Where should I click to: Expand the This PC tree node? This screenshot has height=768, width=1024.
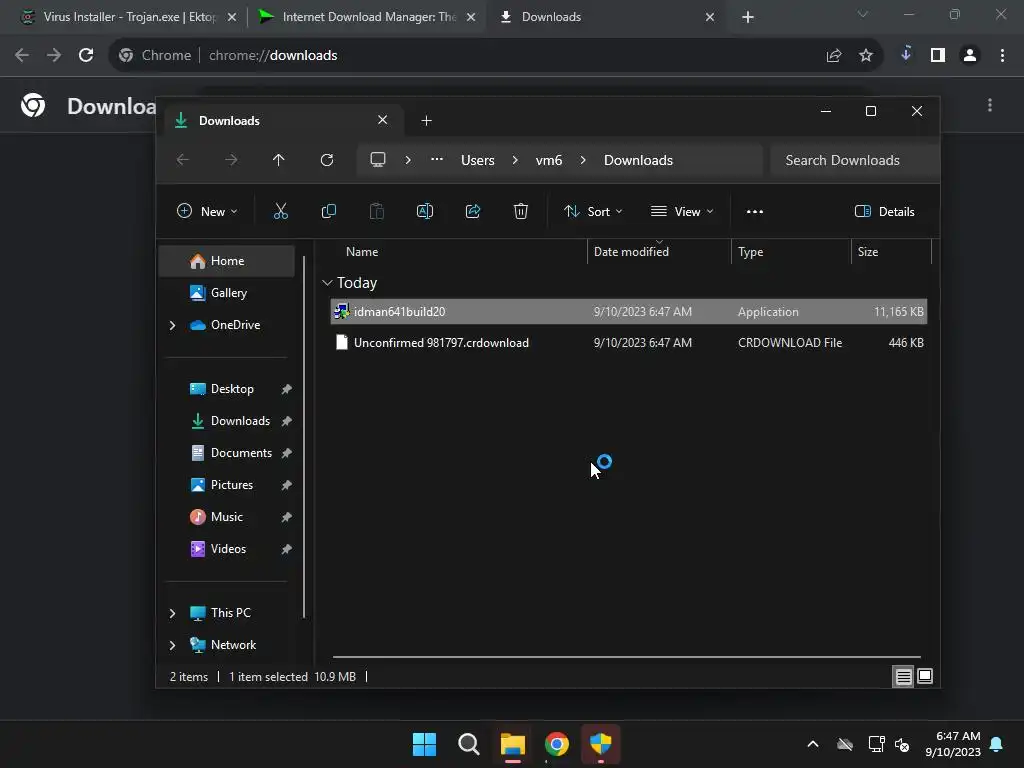point(172,613)
